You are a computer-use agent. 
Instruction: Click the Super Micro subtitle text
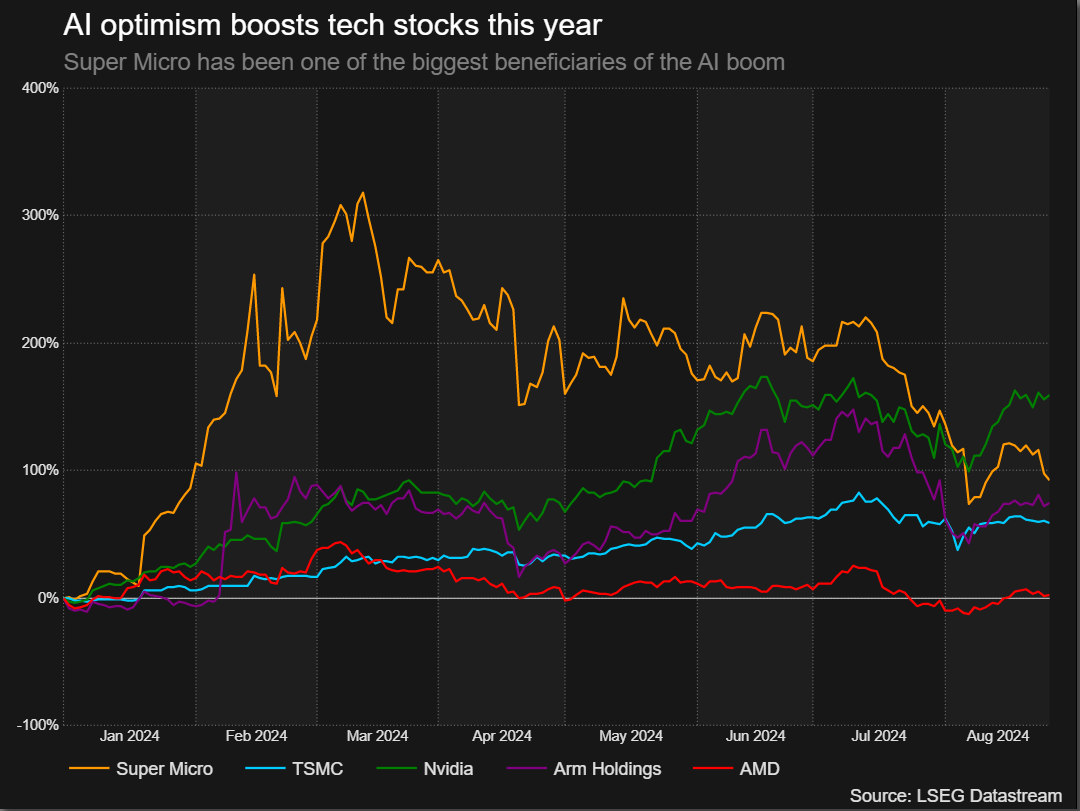point(424,62)
